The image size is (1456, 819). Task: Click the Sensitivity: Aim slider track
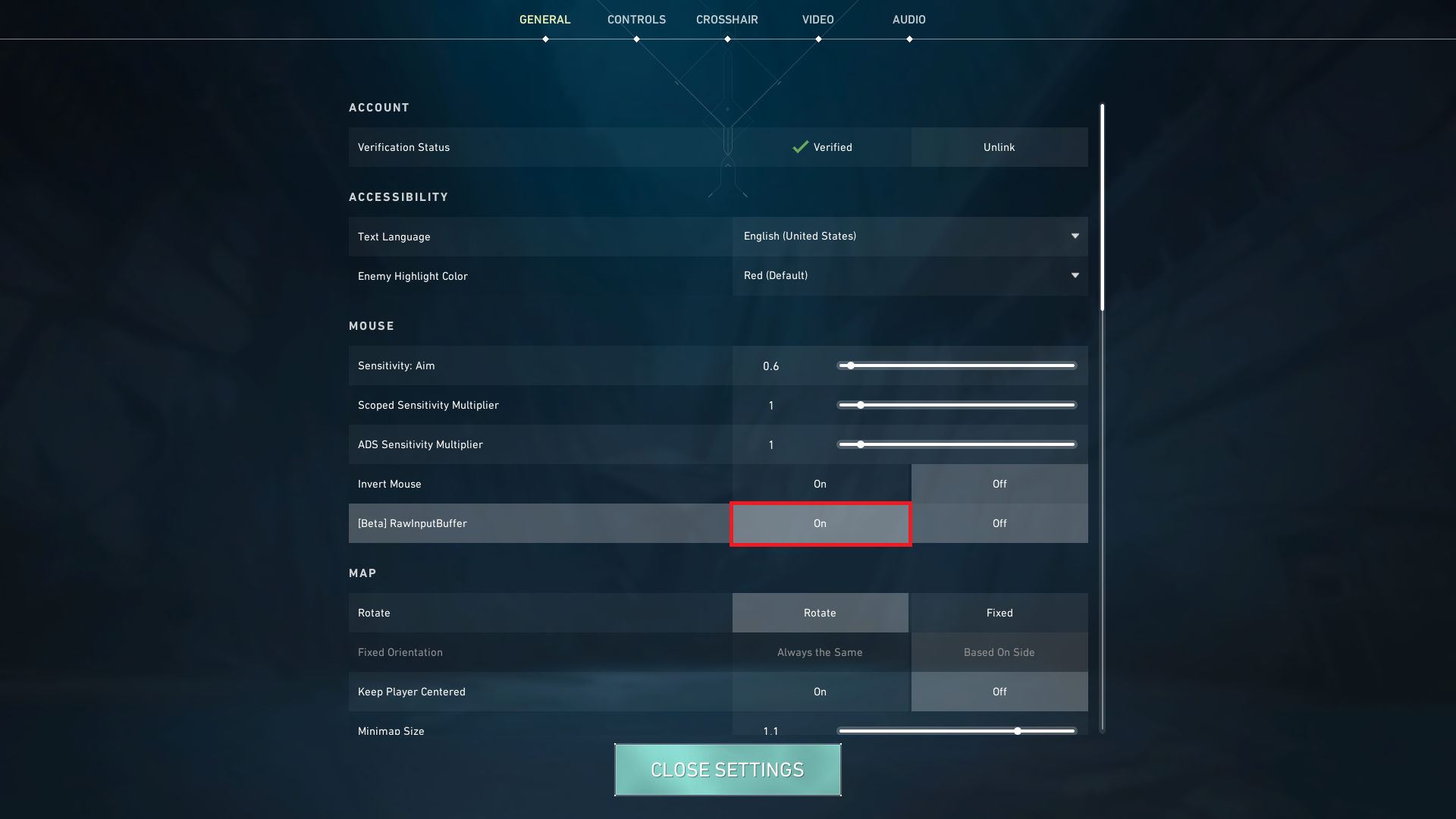(x=957, y=366)
